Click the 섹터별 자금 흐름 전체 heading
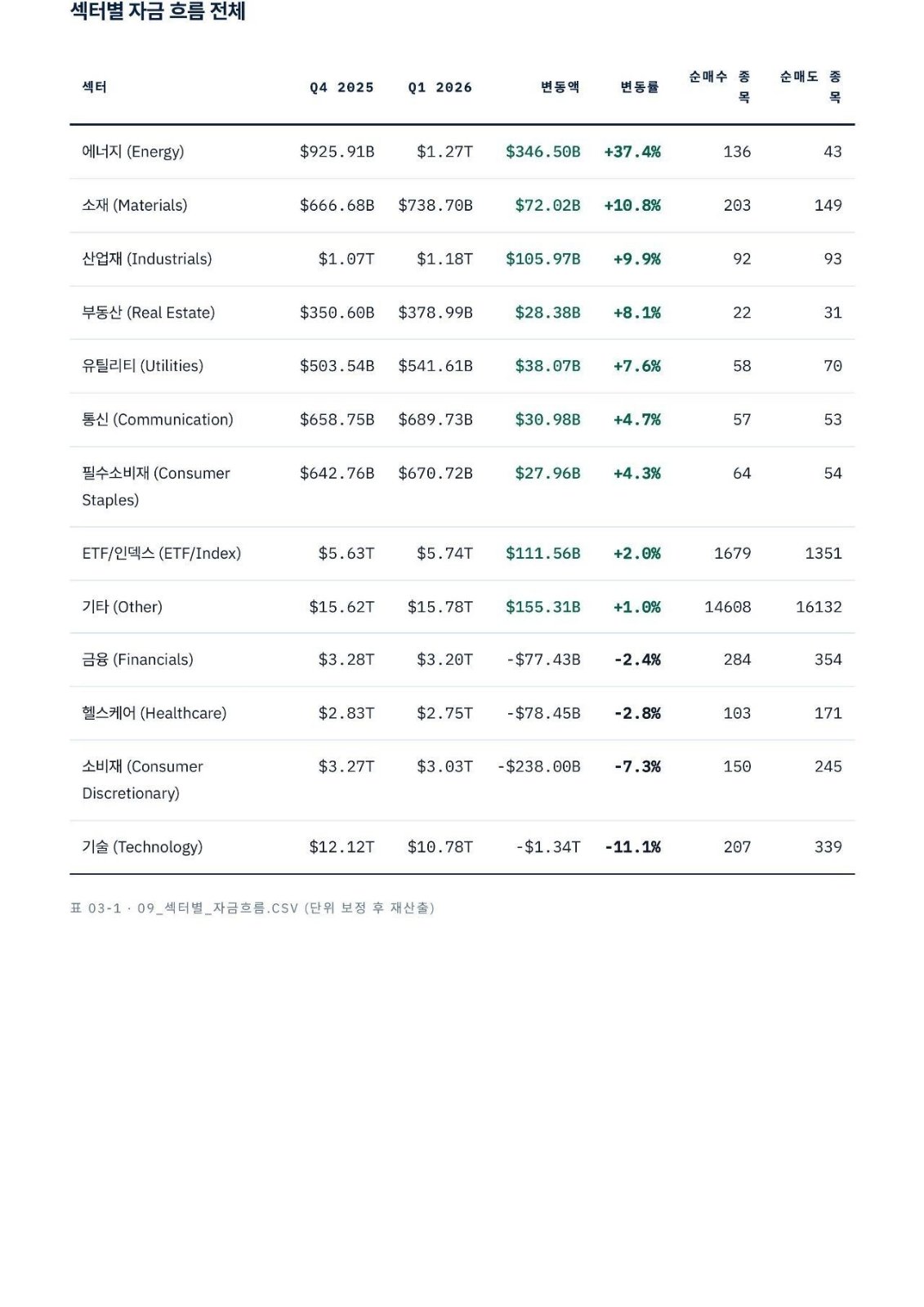 coord(158,11)
